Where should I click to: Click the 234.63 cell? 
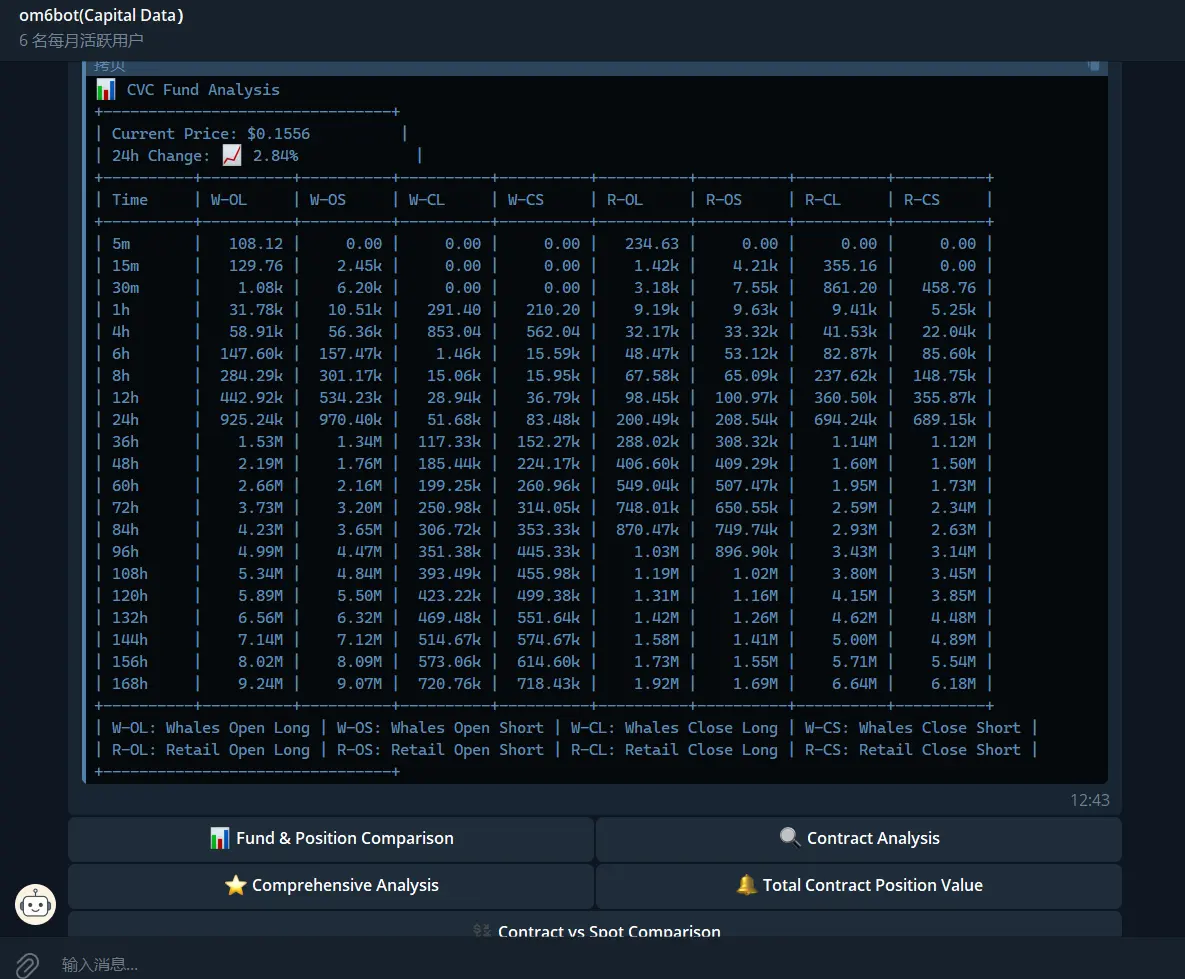point(651,243)
